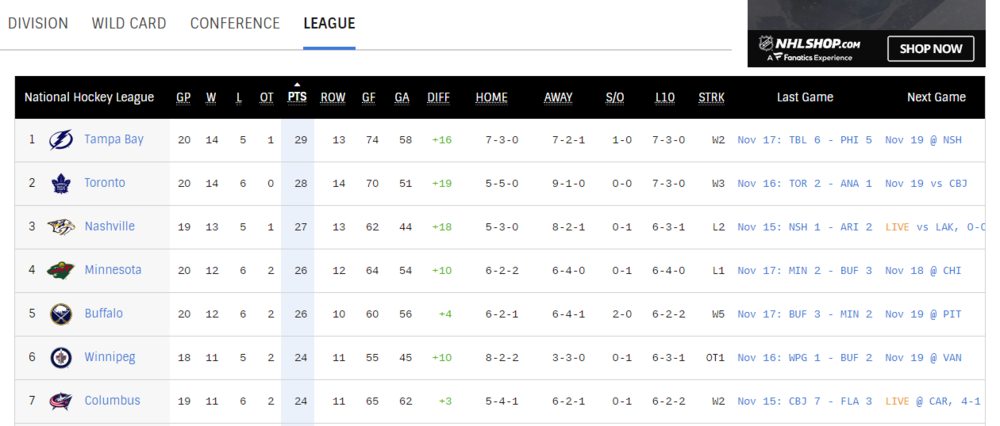Open the CONFERENCE standings tab
This screenshot has width=1000, height=426.
[x=235, y=24]
